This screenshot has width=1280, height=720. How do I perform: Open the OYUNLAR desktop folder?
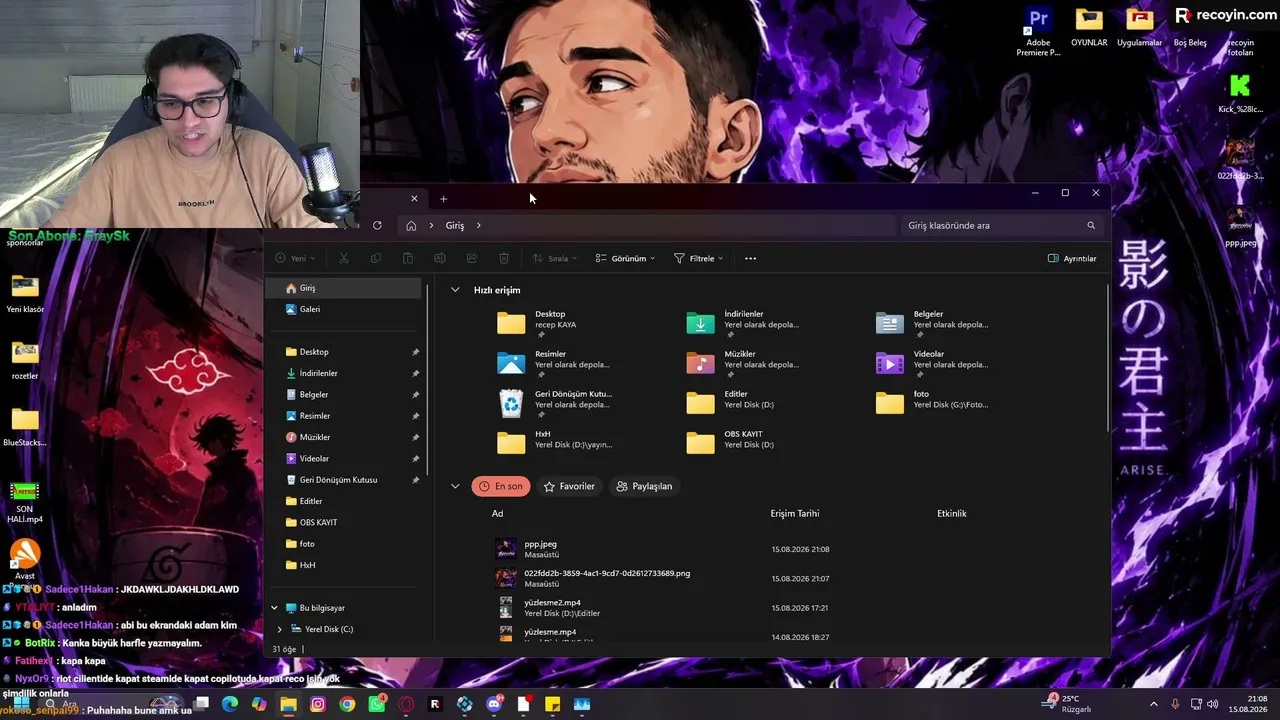click(1089, 27)
